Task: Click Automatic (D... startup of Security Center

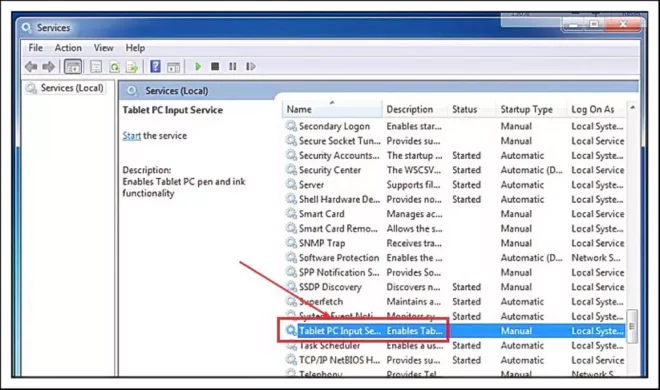Action: coord(531,170)
